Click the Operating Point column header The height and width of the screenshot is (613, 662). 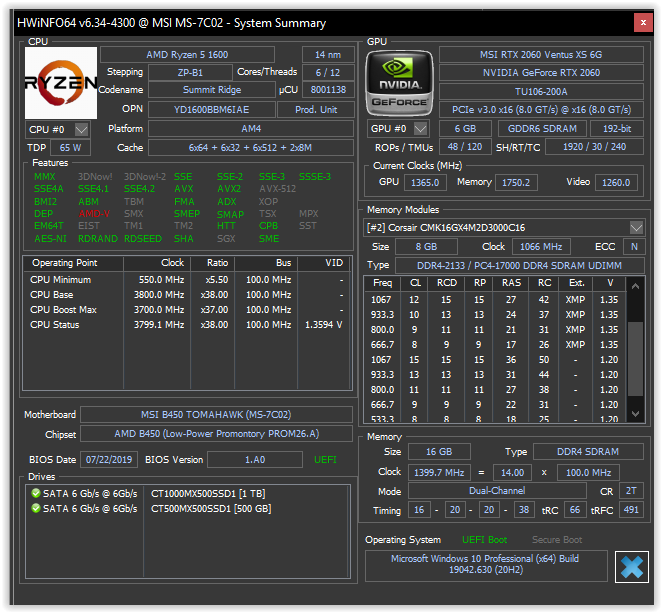point(73,263)
